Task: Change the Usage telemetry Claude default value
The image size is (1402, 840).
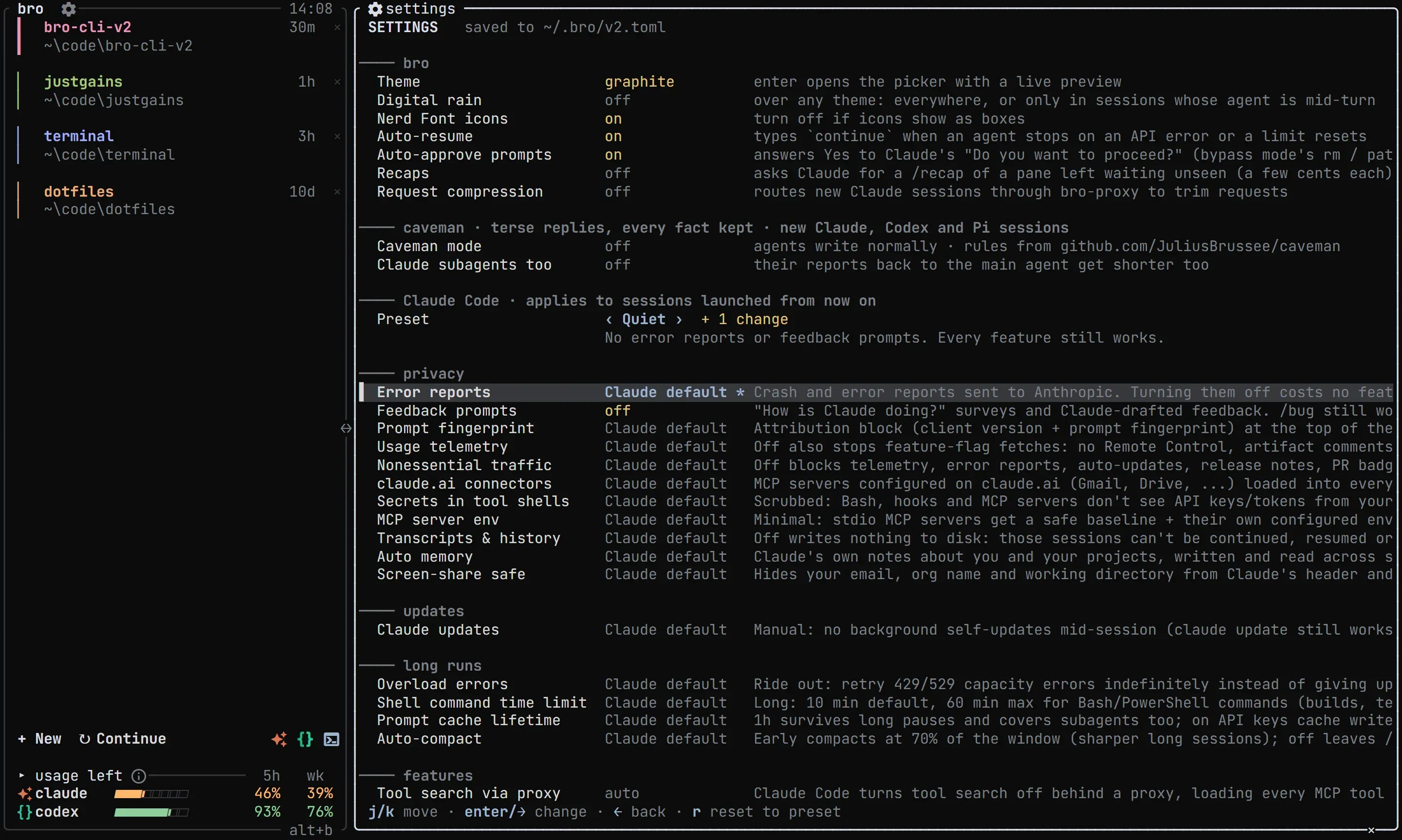Action: click(665, 447)
